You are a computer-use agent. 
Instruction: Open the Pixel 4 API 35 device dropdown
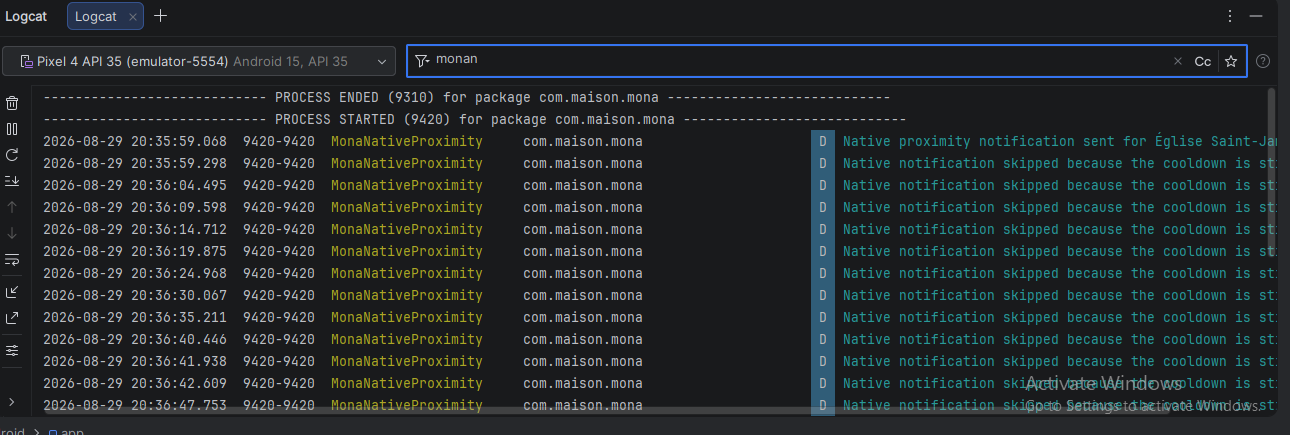coord(199,61)
